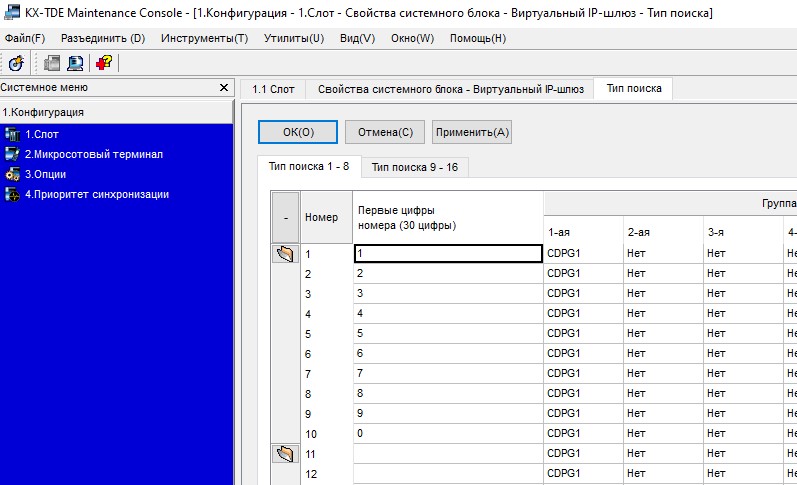
Task: Click the hand pointer icon in row 11
Action: coord(285,453)
